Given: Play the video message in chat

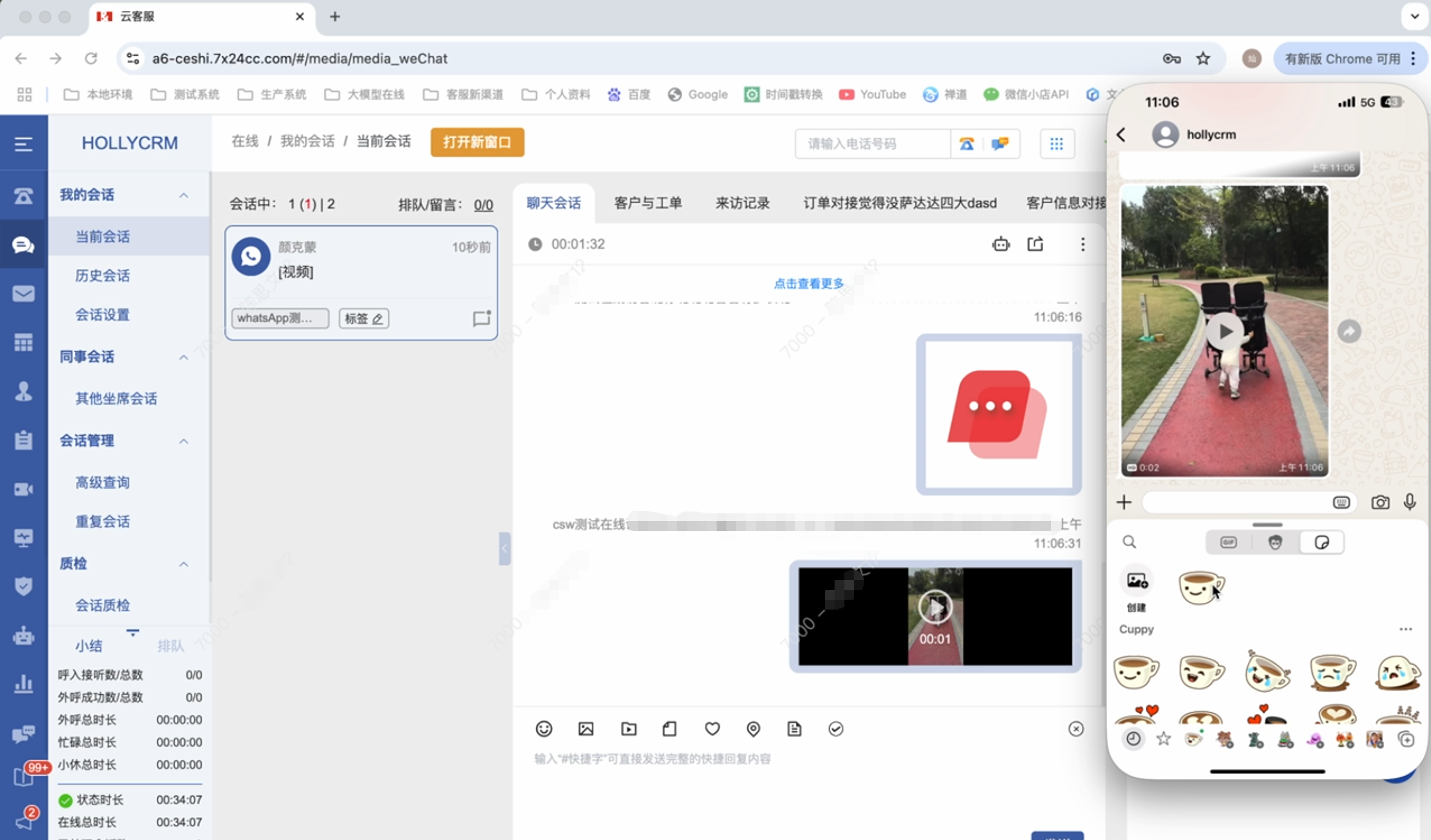Looking at the screenshot, I should (x=935, y=607).
